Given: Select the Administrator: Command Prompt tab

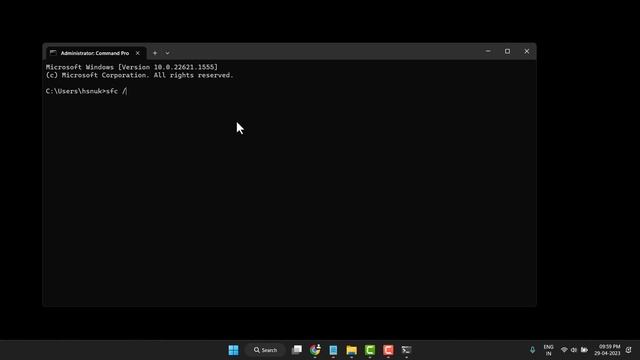Looking at the screenshot, I should click(x=95, y=53).
